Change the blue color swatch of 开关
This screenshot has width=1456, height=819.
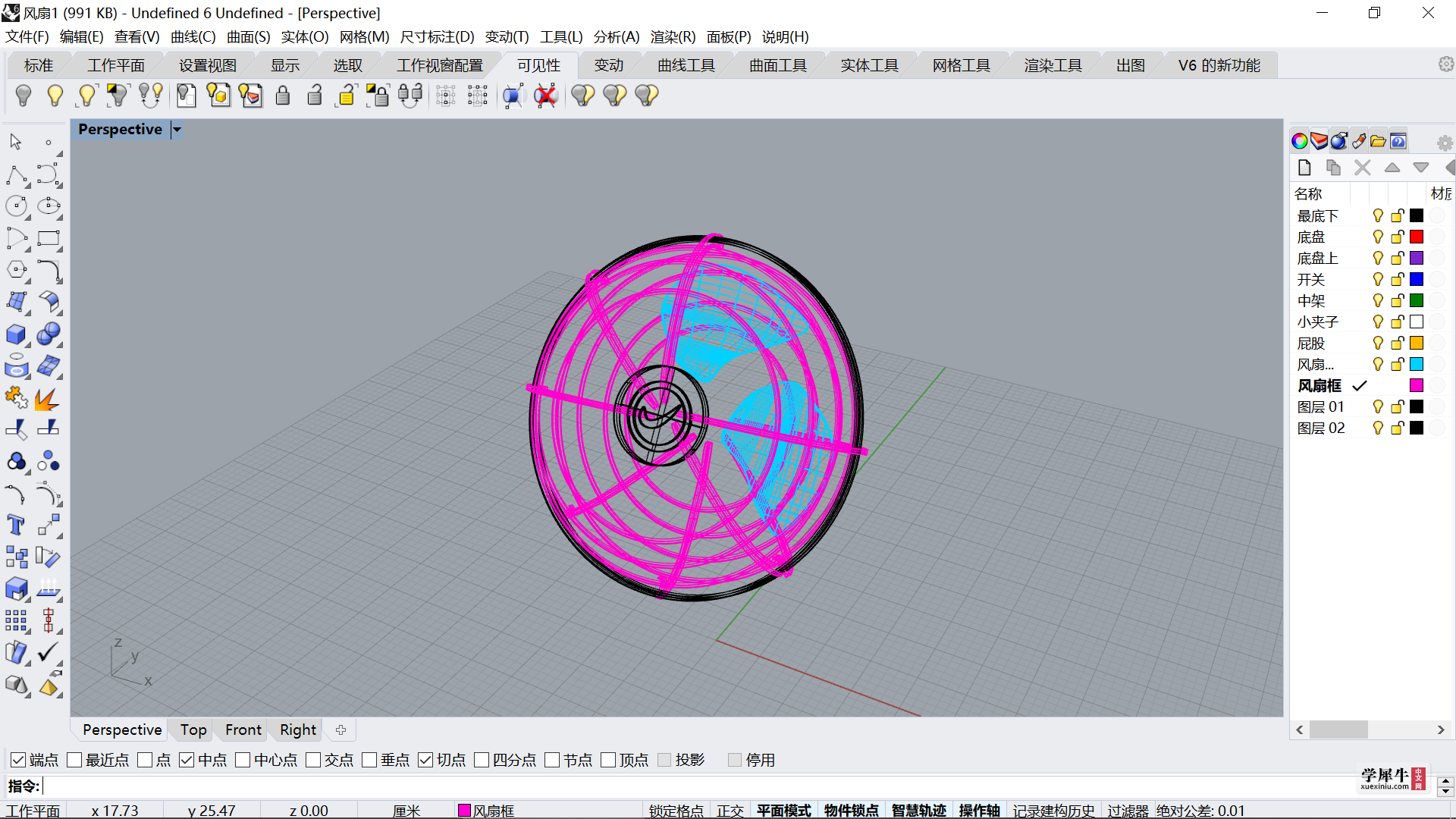tap(1417, 280)
